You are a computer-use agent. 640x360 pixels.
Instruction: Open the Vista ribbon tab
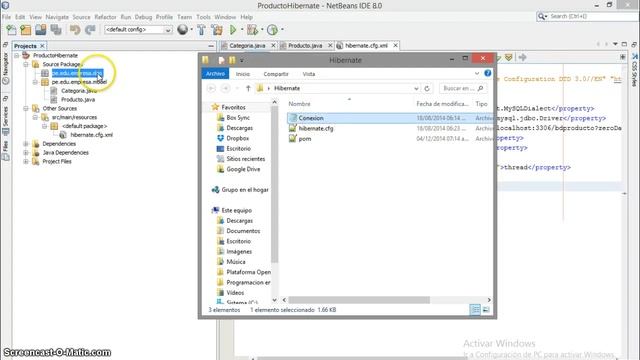(x=309, y=74)
